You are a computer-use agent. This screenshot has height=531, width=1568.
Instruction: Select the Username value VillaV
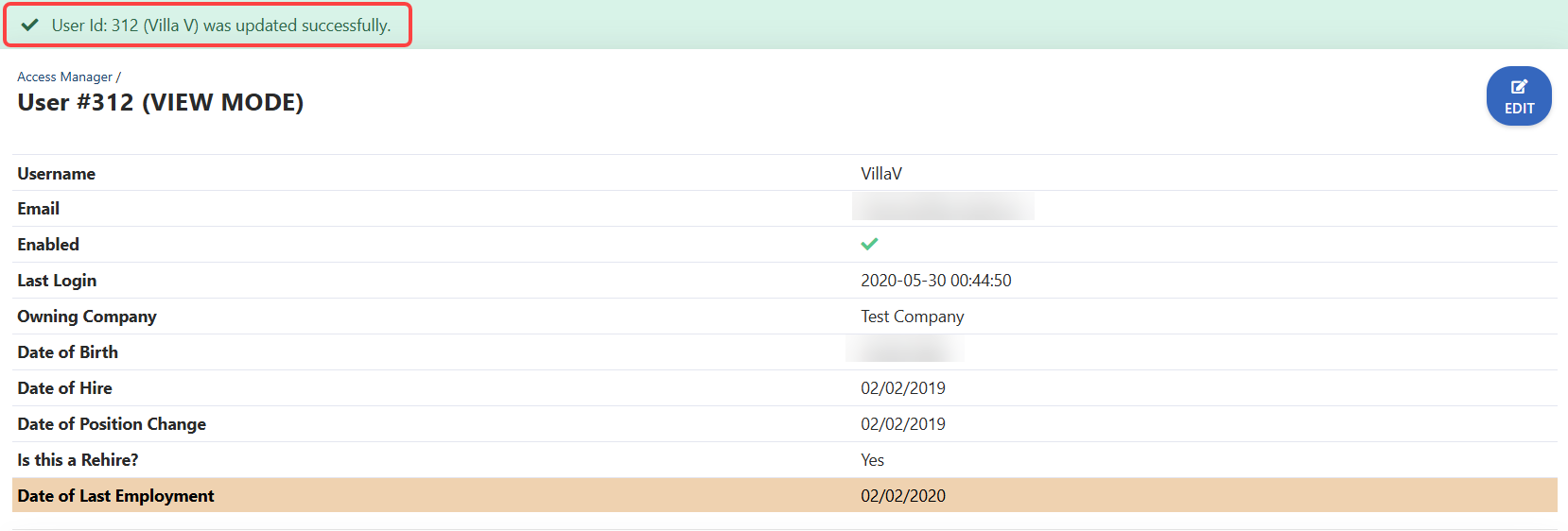coord(880,174)
